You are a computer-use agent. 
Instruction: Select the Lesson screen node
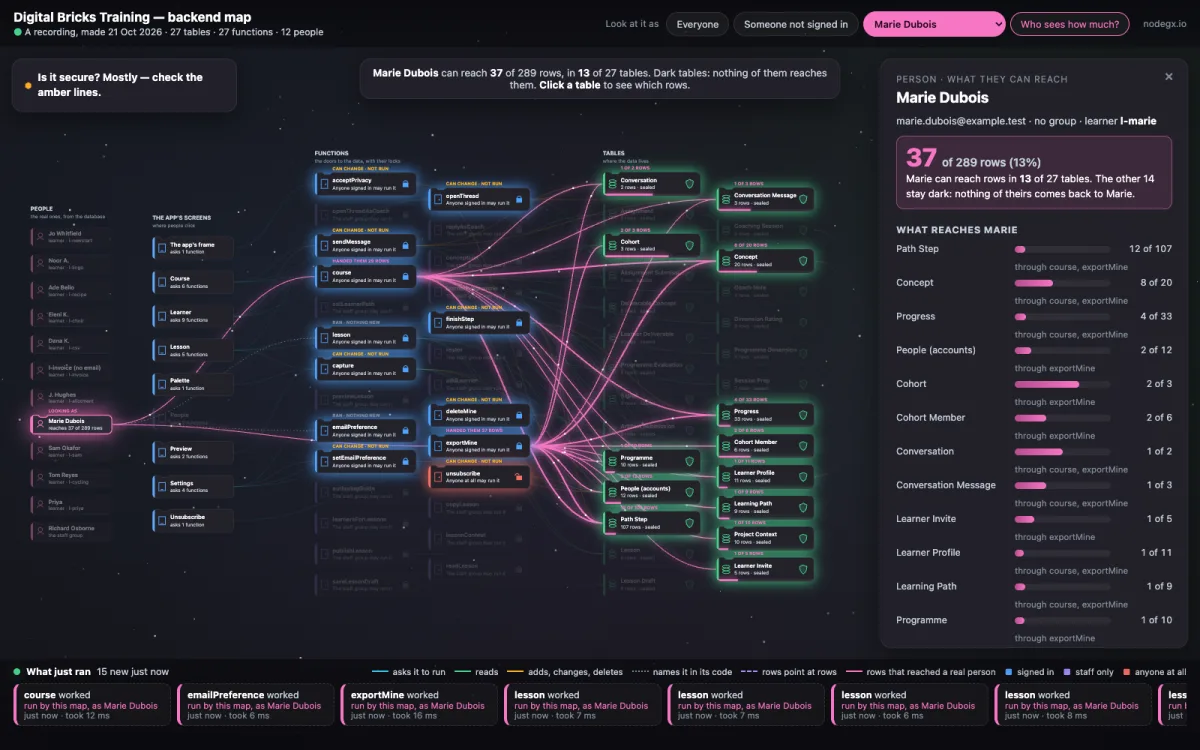click(x=193, y=350)
